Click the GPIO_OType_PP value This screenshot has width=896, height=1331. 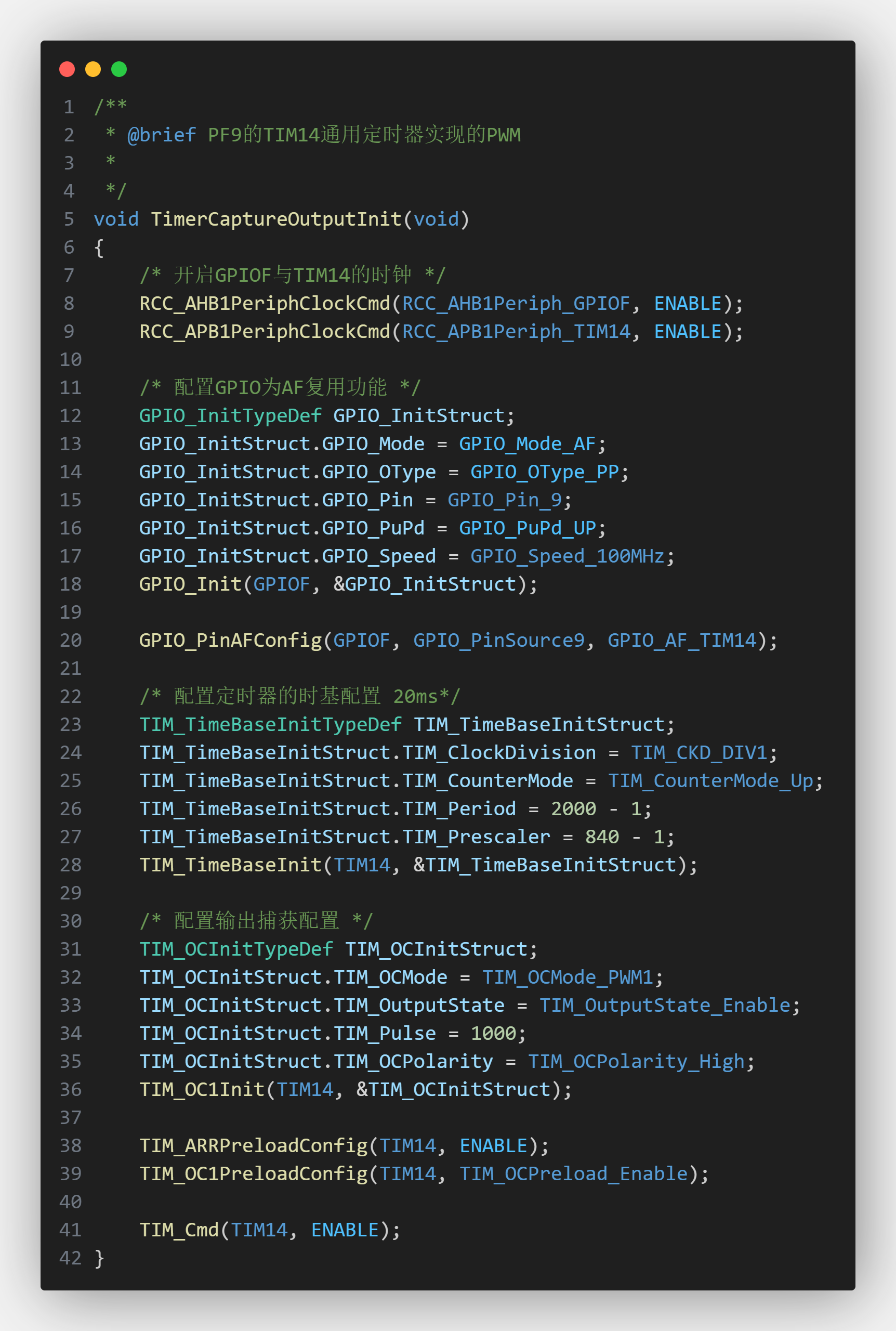pos(545,472)
